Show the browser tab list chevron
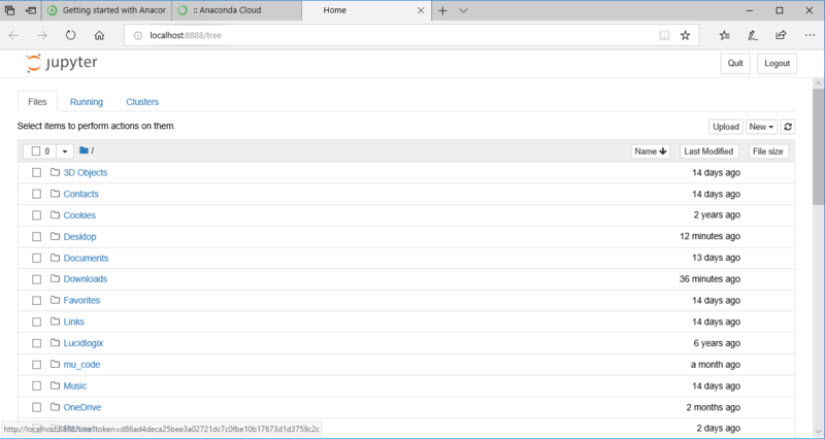Screen dimensions: 825x439 coord(463,10)
